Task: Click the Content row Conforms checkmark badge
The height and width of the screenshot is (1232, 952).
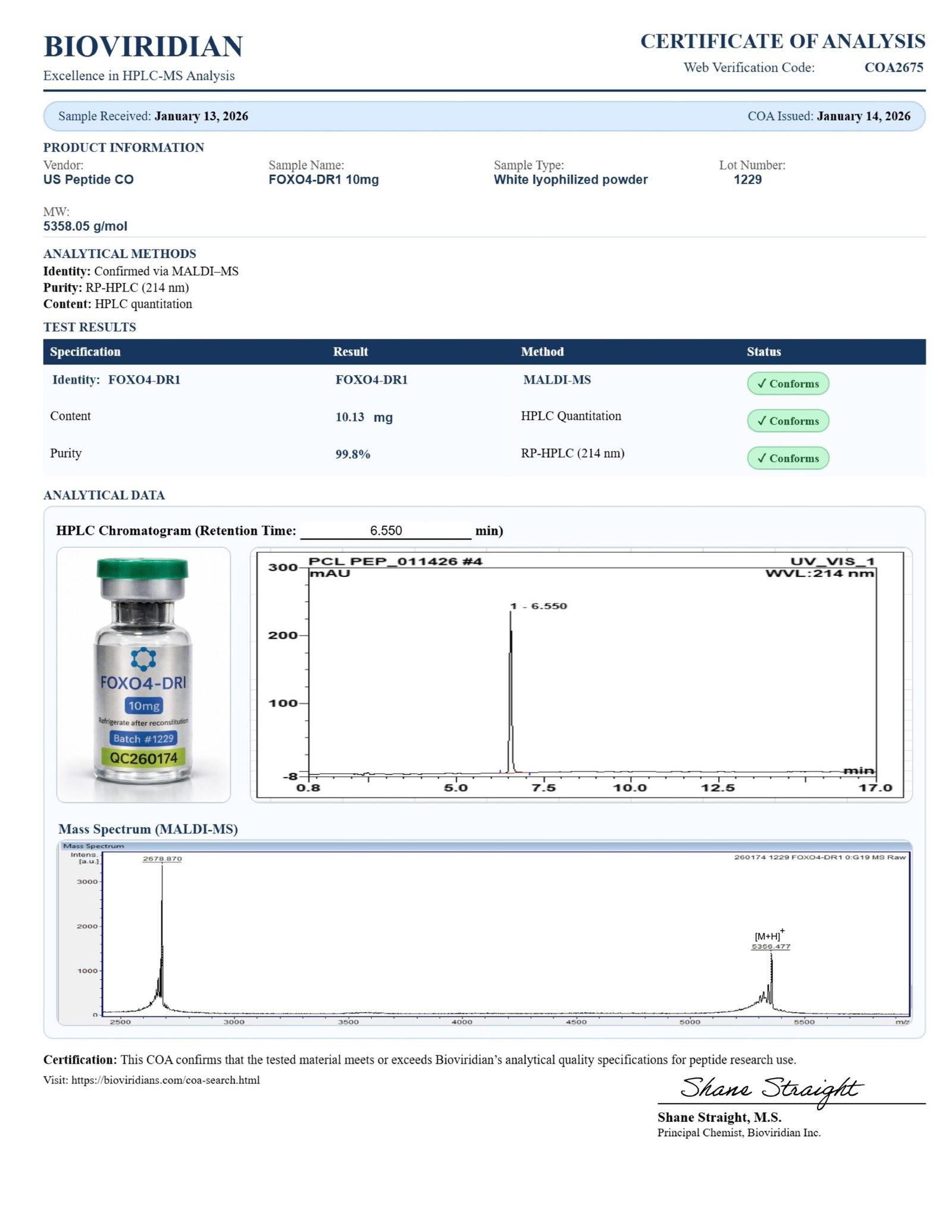Action: pos(787,421)
